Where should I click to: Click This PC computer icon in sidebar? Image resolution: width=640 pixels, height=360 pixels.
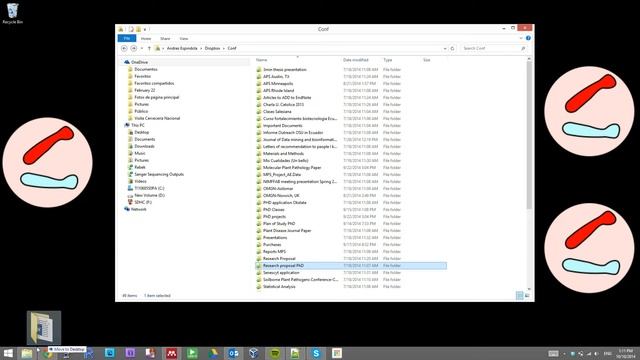click(127, 125)
